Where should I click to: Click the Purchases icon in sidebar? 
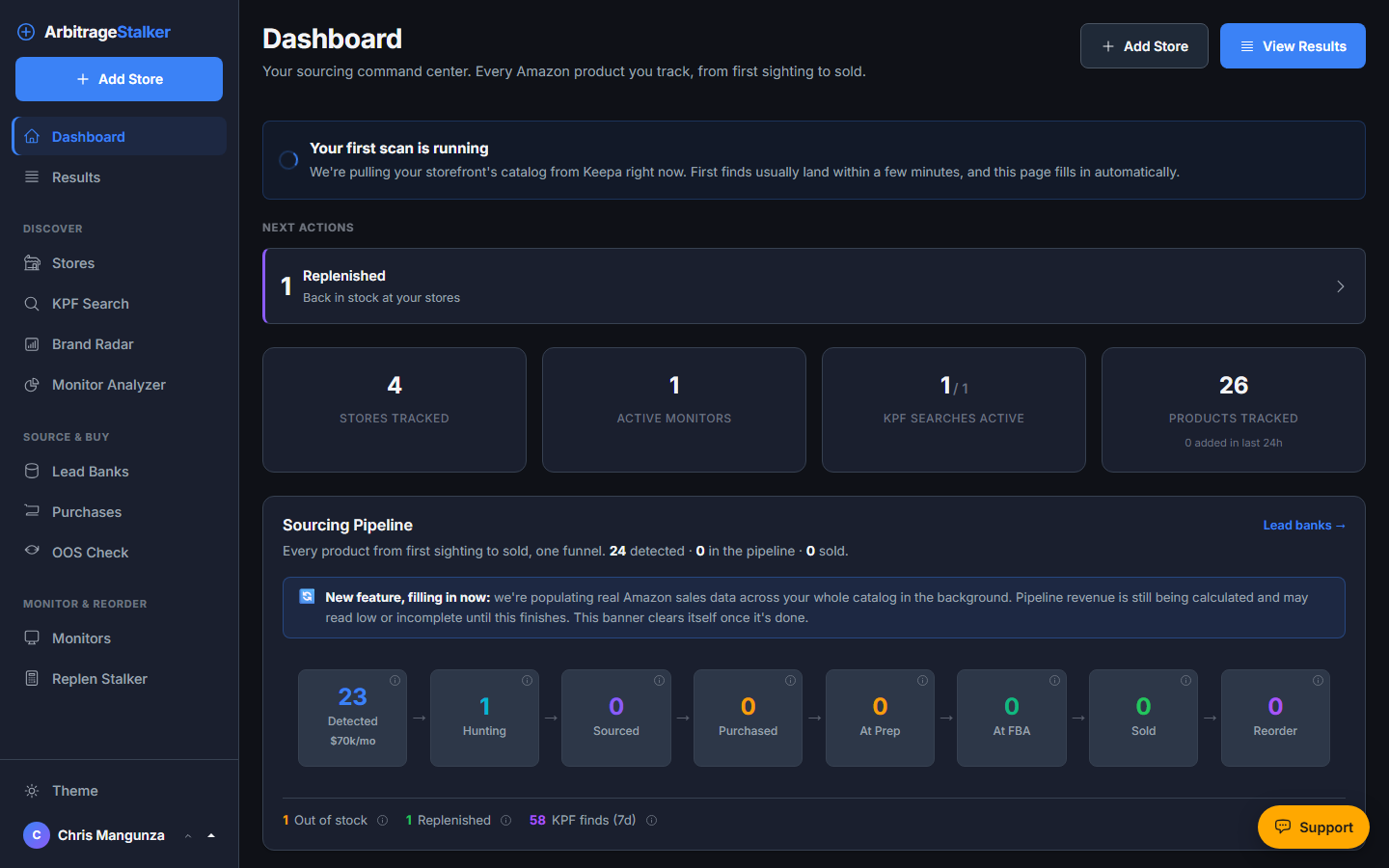click(x=32, y=511)
